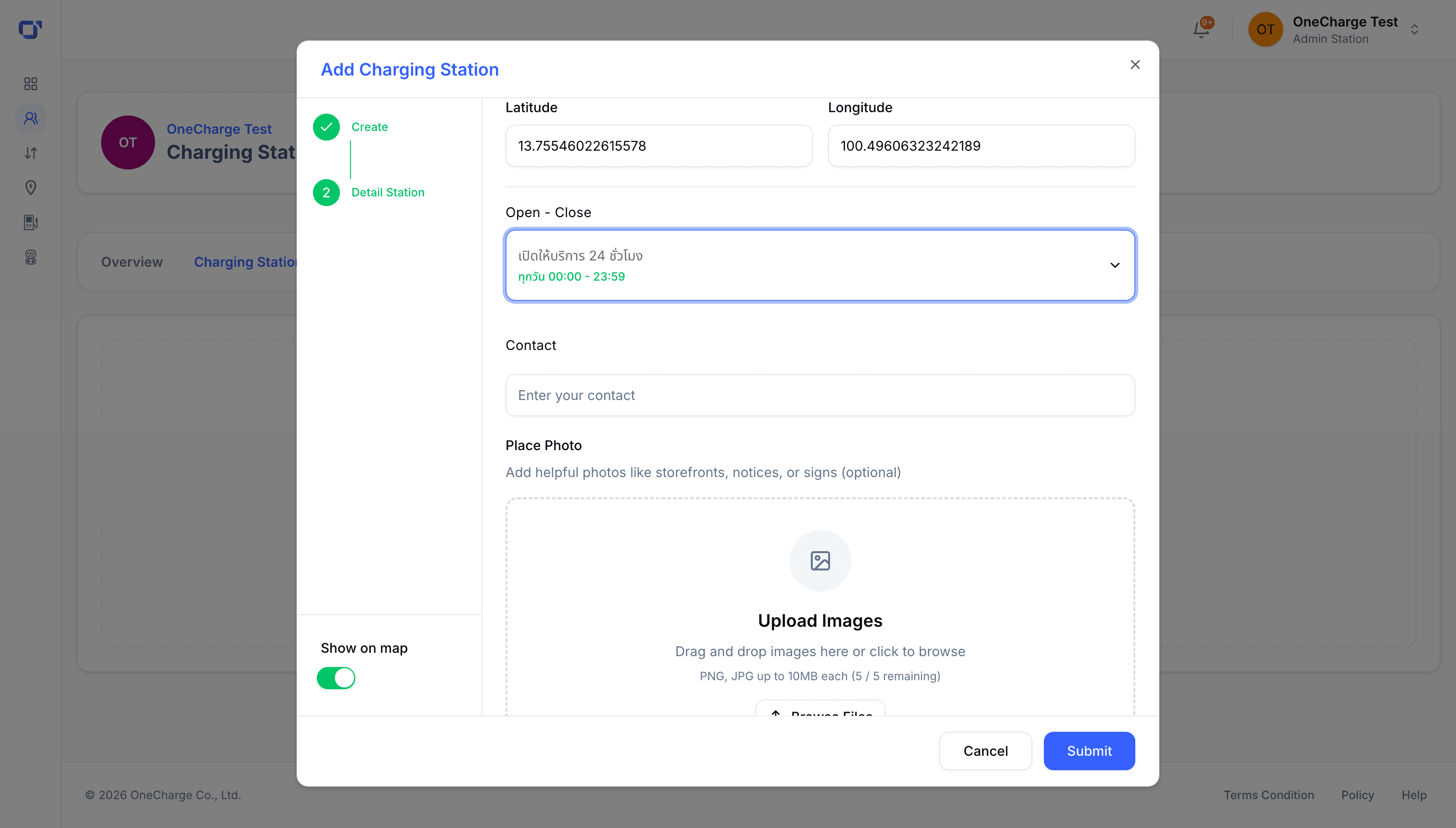The height and width of the screenshot is (828, 1456).
Task: Click the purple OT avatar on page
Action: pyautogui.click(x=128, y=142)
